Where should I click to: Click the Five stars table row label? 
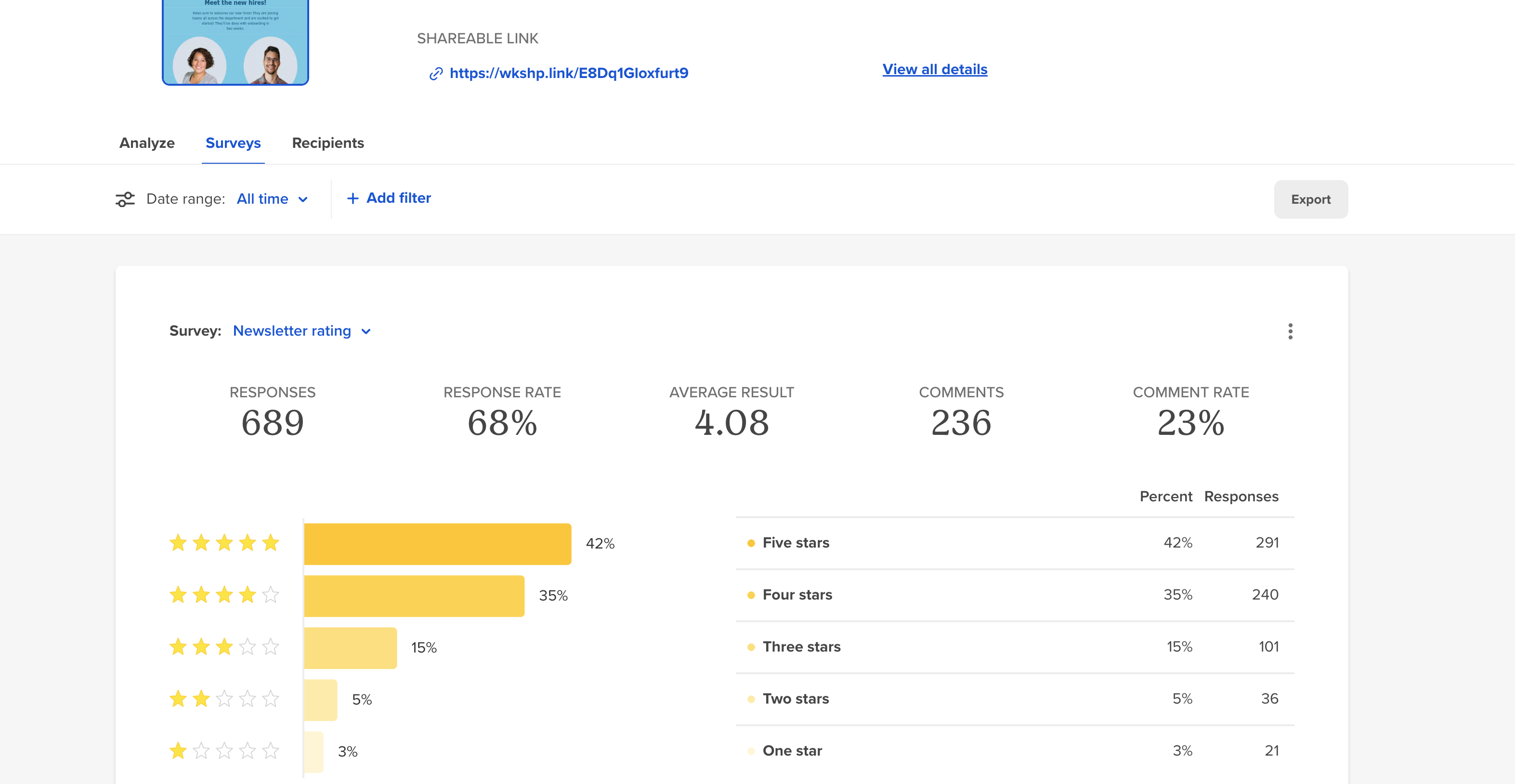pos(796,543)
